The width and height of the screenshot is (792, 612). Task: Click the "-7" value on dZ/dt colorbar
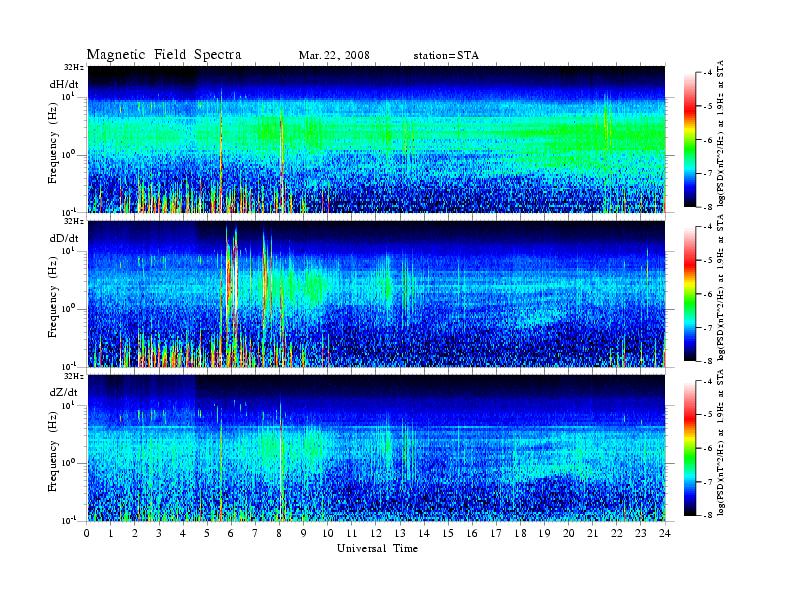pyautogui.click(x=708, y=482)
